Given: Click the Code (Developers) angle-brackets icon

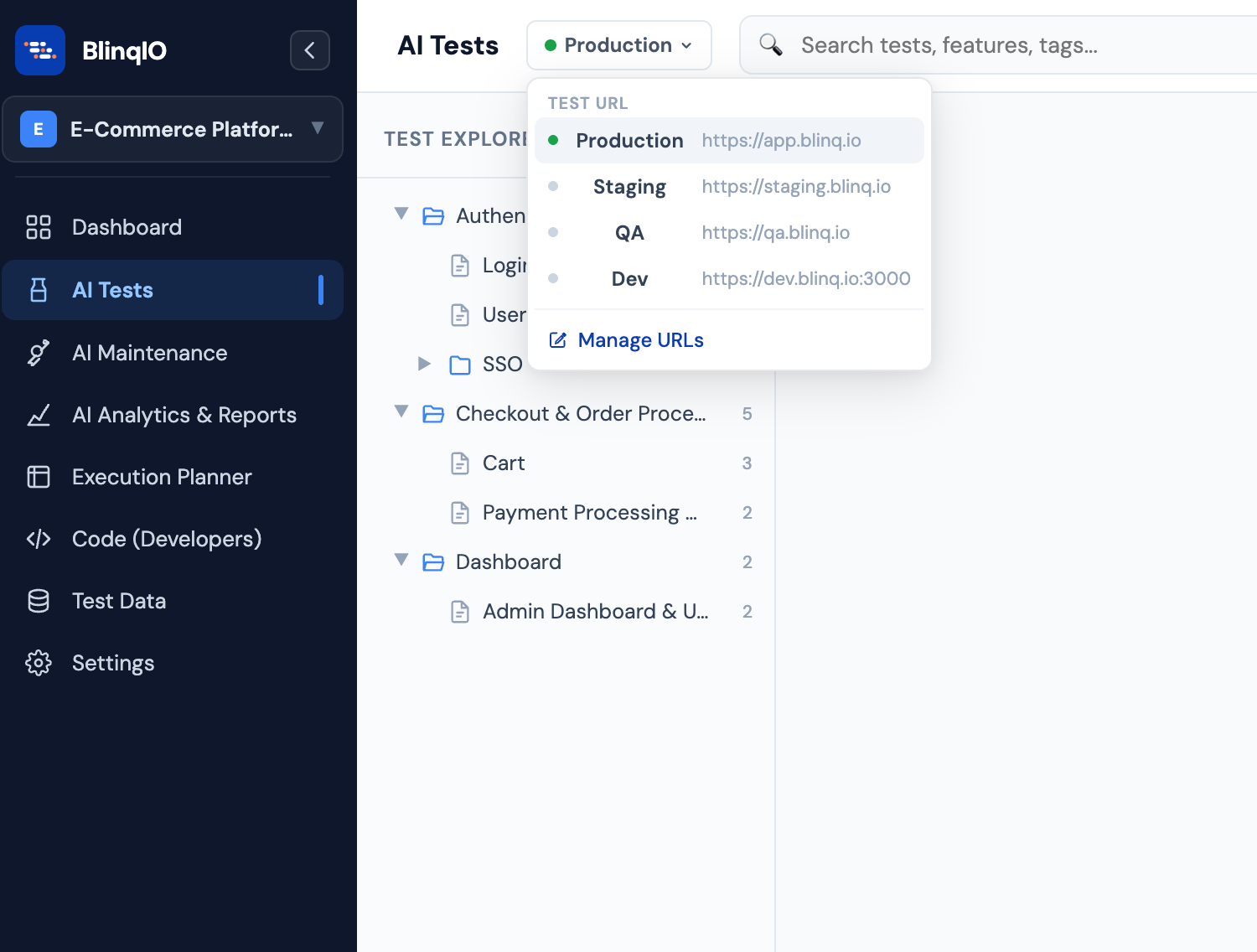Looking at the screenshot, I should click(38, 539).
